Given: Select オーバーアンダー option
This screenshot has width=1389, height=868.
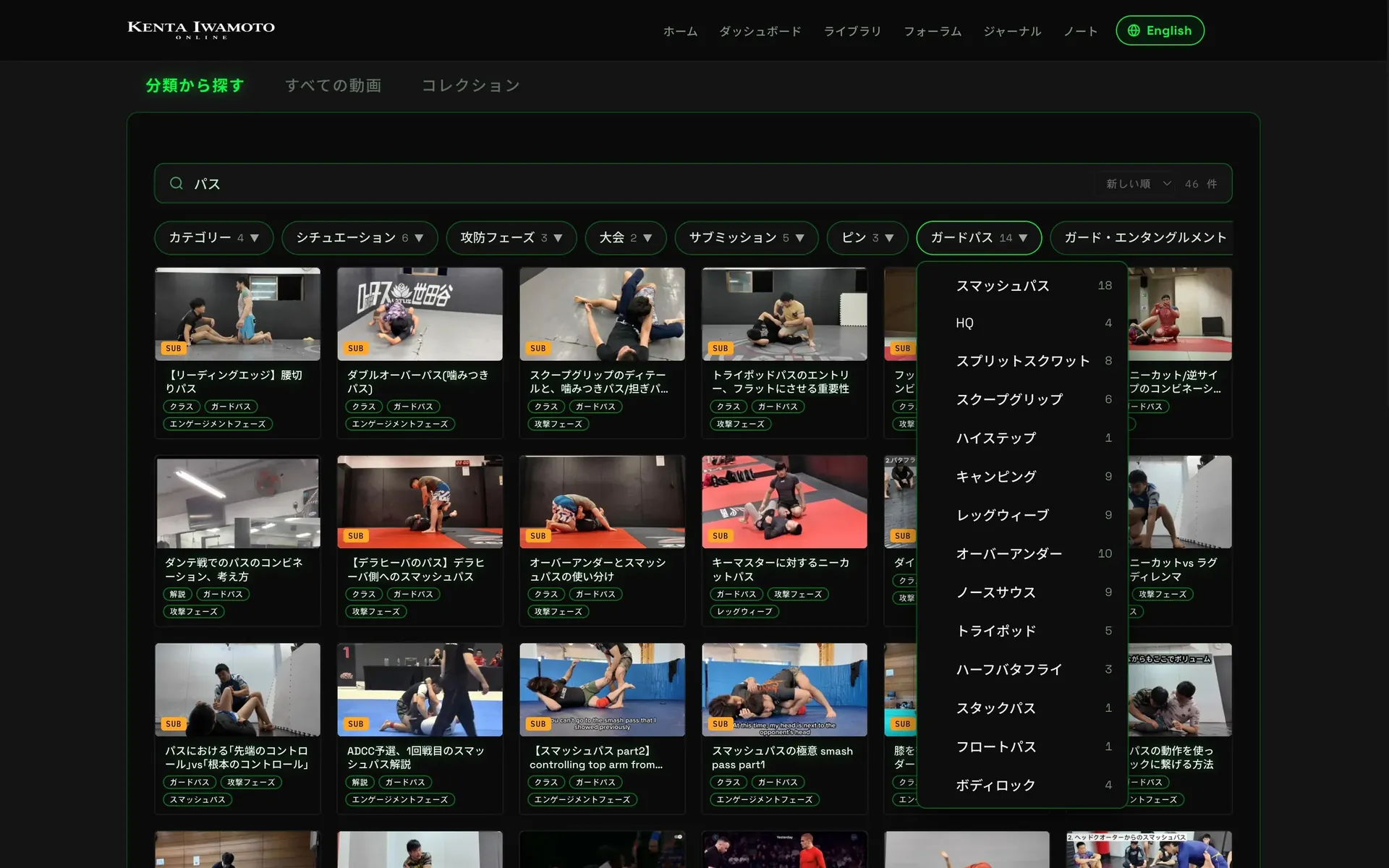Looking at the screenshot, I should point(1023,554).
